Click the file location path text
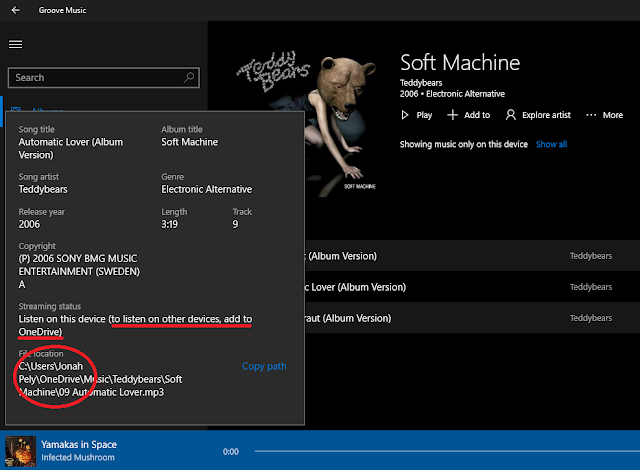The height and width of the screenshot is (470, 640). point(100,379)
